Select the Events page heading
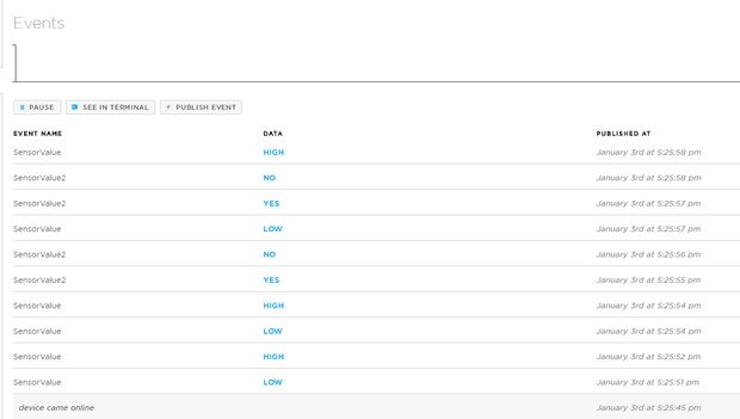This screenshot has width=740, height=419. pos(39,23)
